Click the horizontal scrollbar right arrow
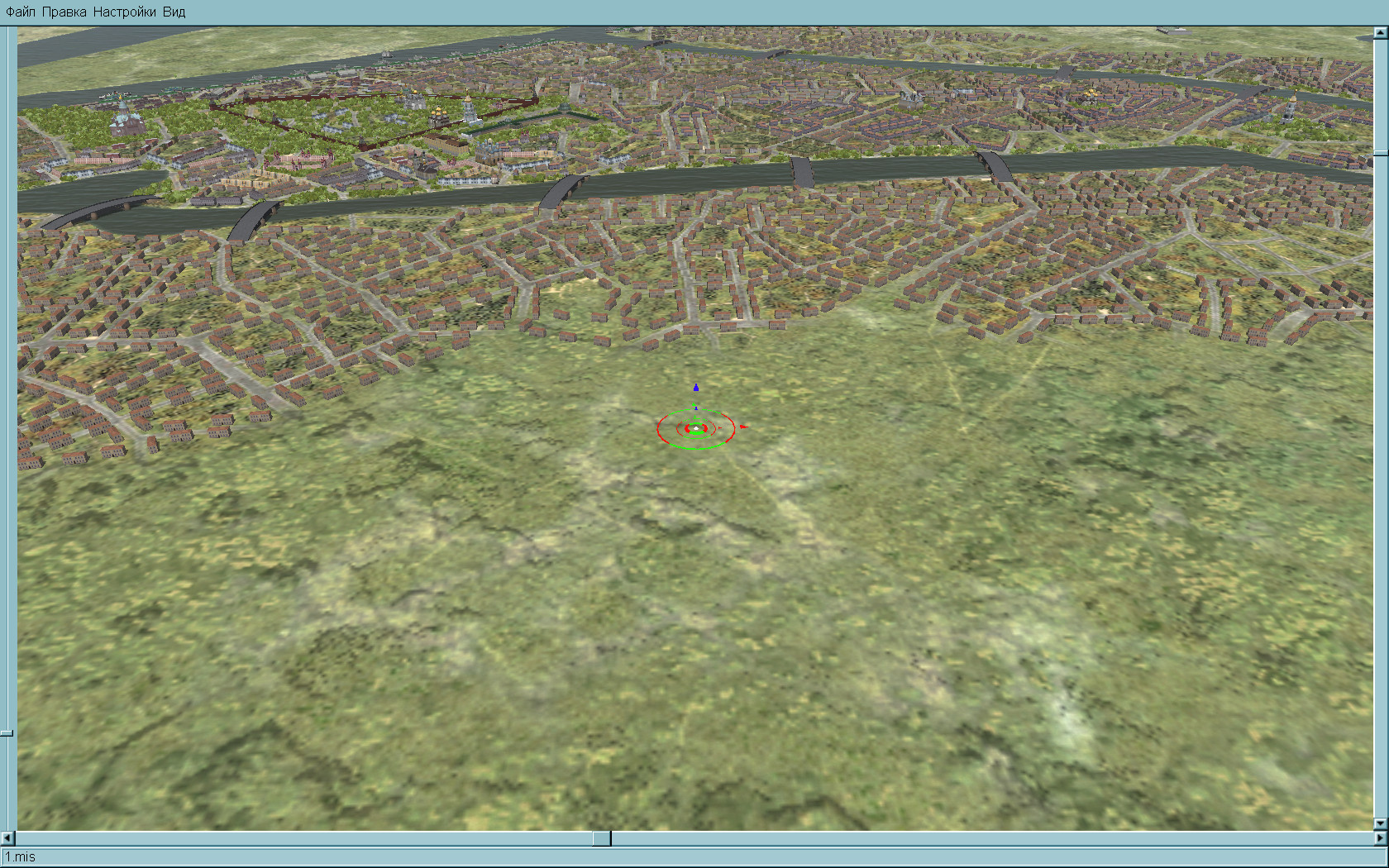Image resolution: width=1389 pixels, height=868 pixels. pyautogui.click(x=1380, y=838)
